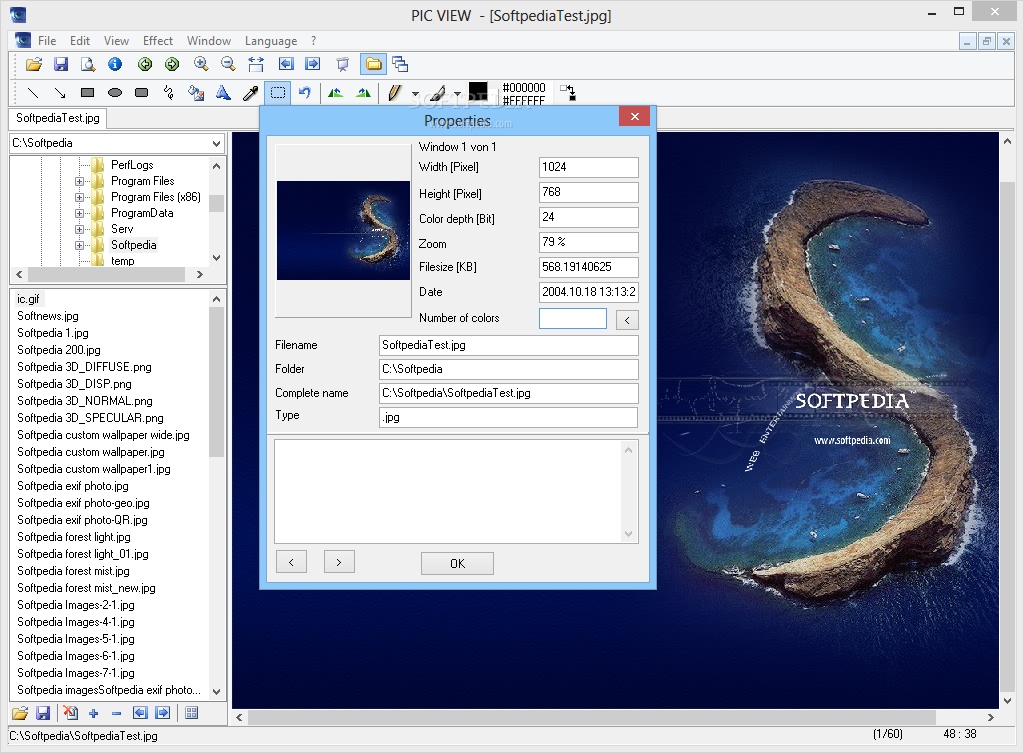Select the filled rectangle tool
The width and height of the screenshot is (1024, 753).
88,93
